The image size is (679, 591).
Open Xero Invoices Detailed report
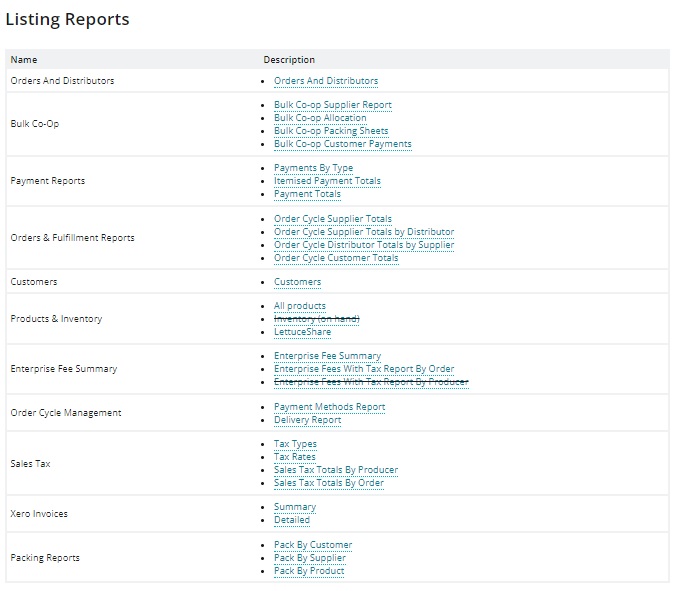click(x=291, y=520)
